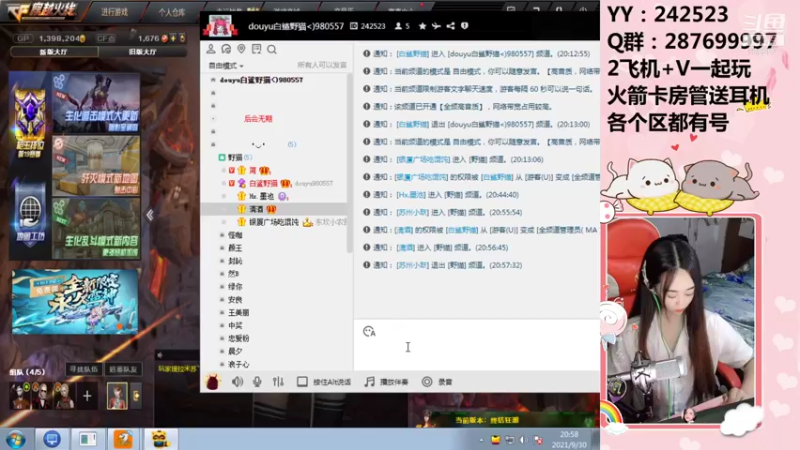Image resolution: width=800 pixels, height=450 pixels.
Task: Open the 生化乱斗模式新内容 banner thumbnail
Action: [96, 228]
